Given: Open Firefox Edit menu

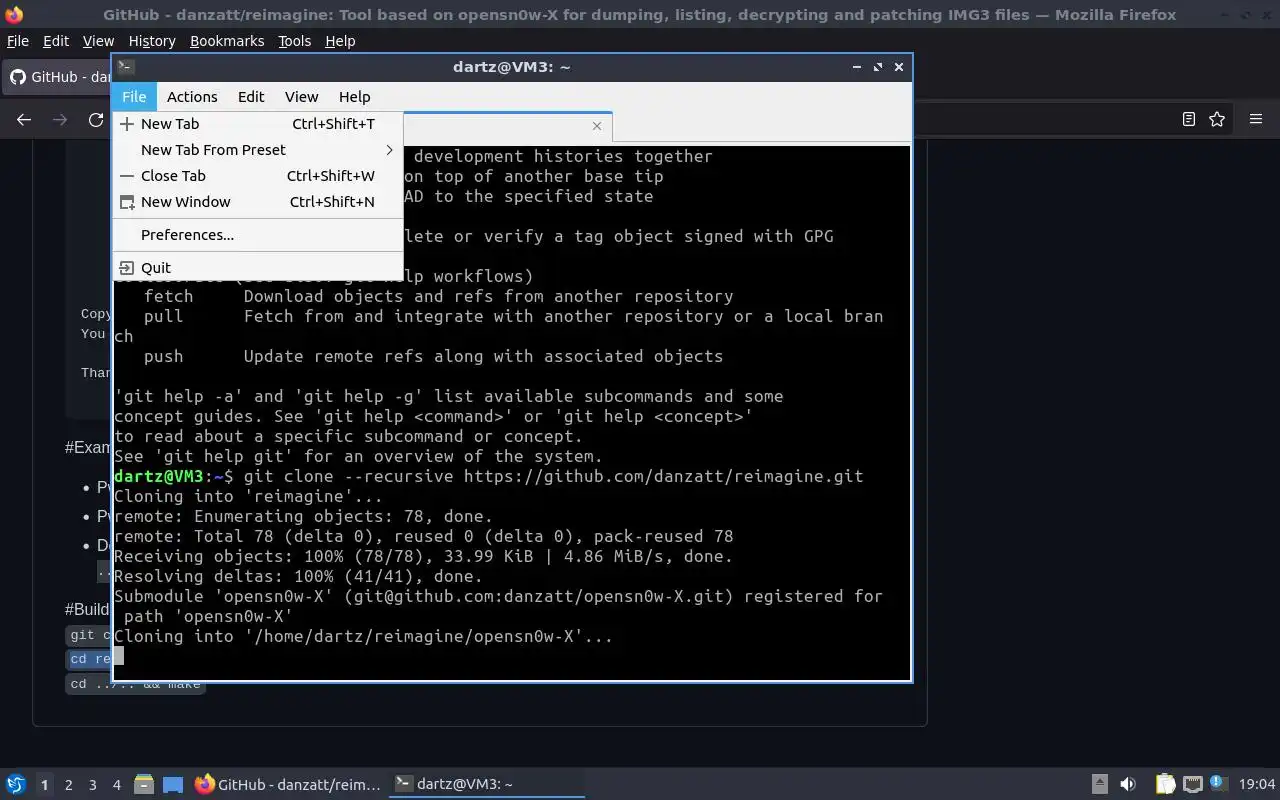Looking at the screenshot, I should pyautogui.click(x=56, y=41).
